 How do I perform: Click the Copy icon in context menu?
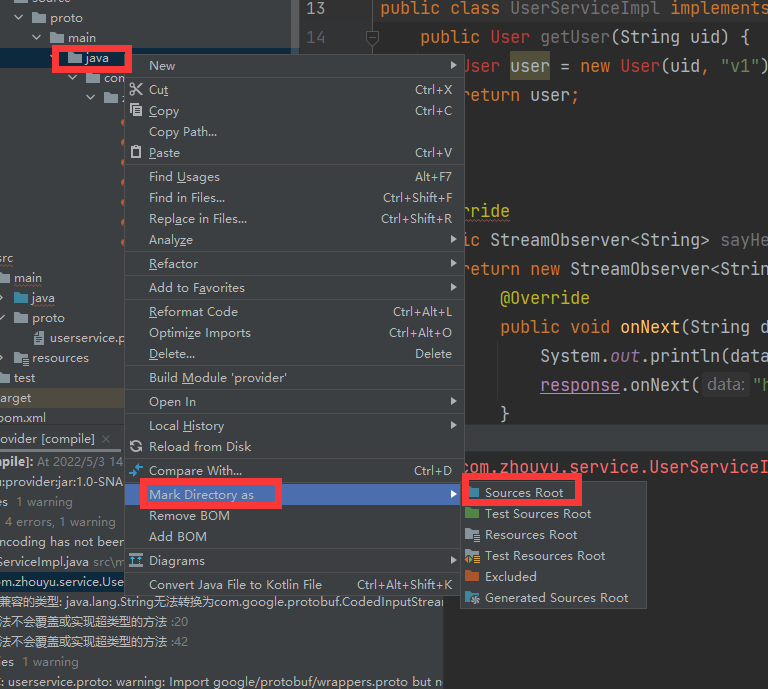136,110
